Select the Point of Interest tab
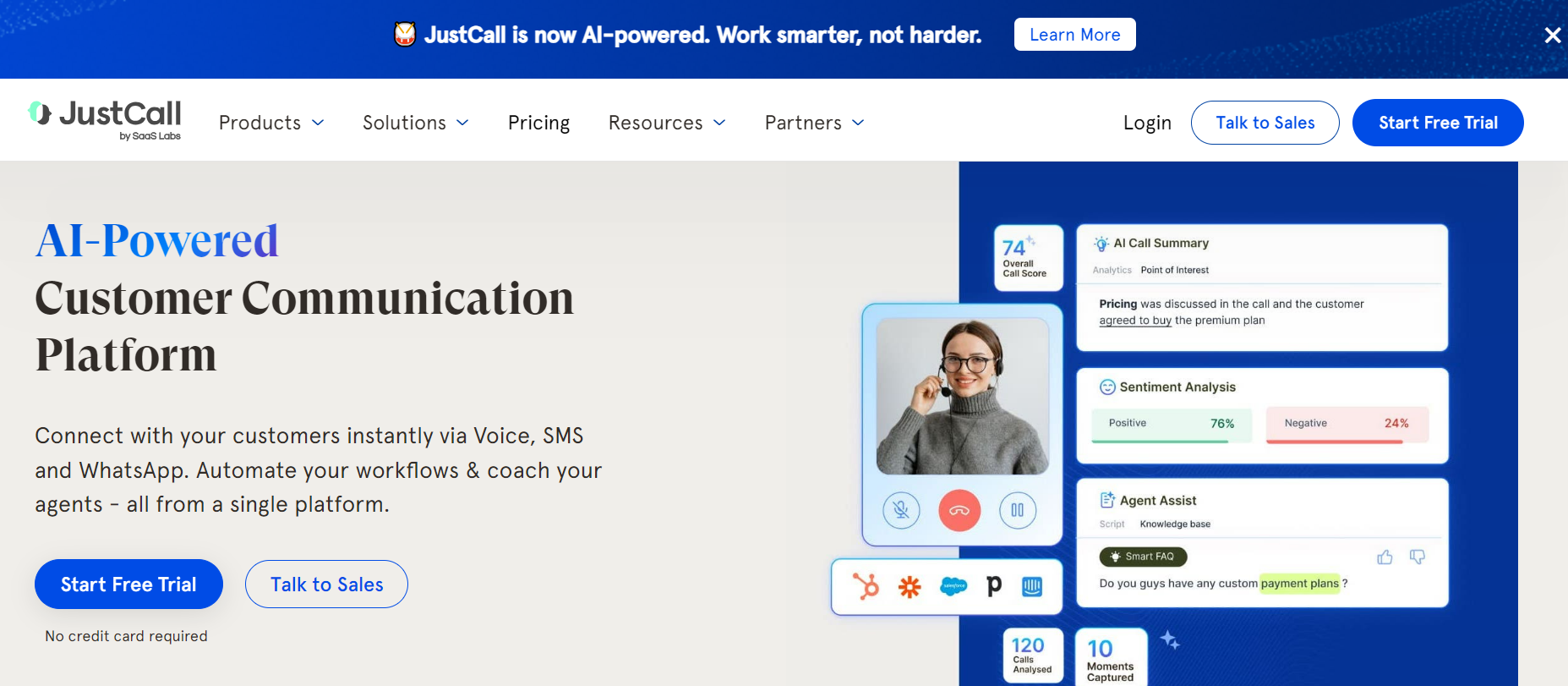Screen dimensions: 1568x686 pyautogui.click(x=1175, y=271)
